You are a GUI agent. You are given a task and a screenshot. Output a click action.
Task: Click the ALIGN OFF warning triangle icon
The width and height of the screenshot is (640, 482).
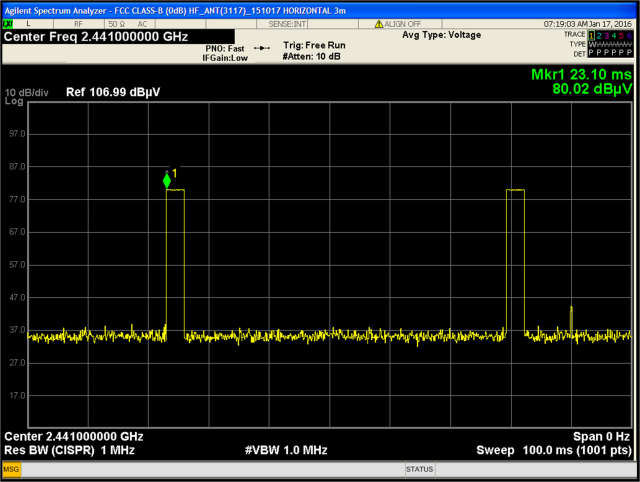coord(379,24)
